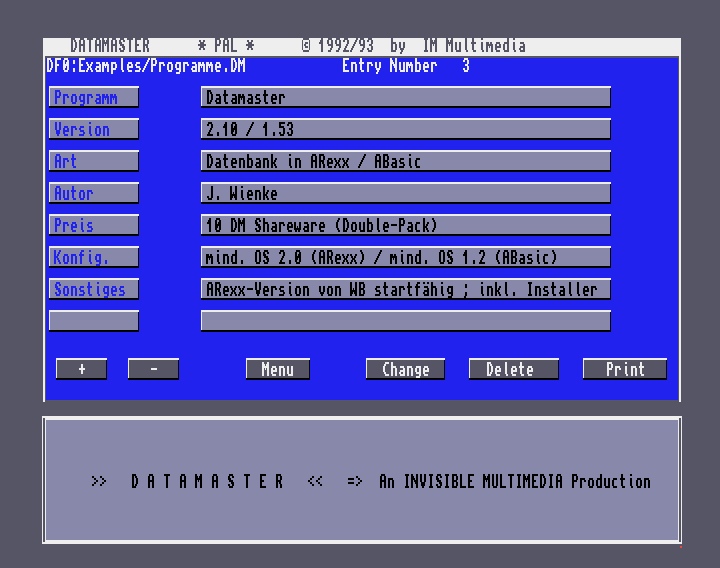Viewport: 720px width, 568px height.
Task: Select the Preis field label
Action: coord(93,225)
